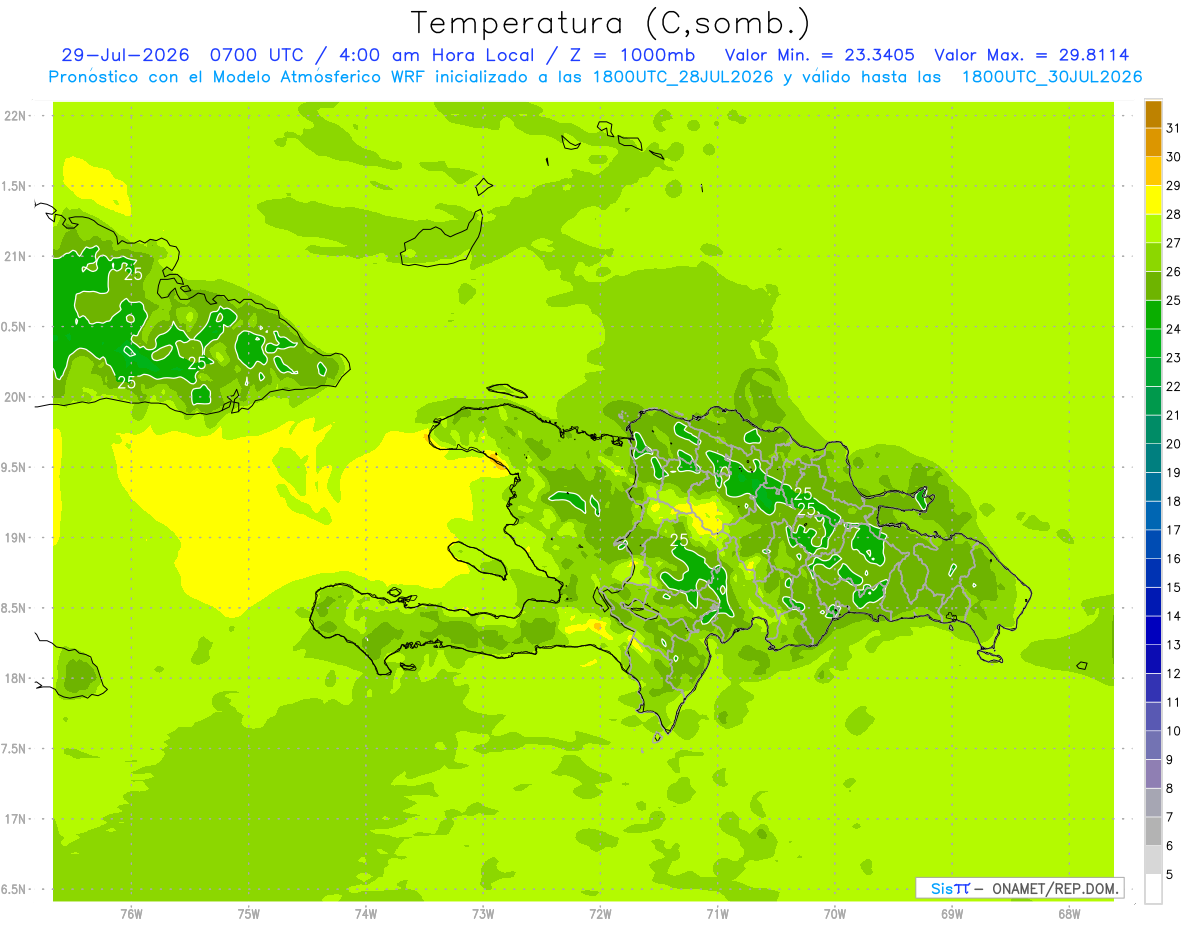This screenshot has width=1200, height=927.
Task: Click the 76W longitude axis label
Action: pyautogui.click(x=131, y=913)
